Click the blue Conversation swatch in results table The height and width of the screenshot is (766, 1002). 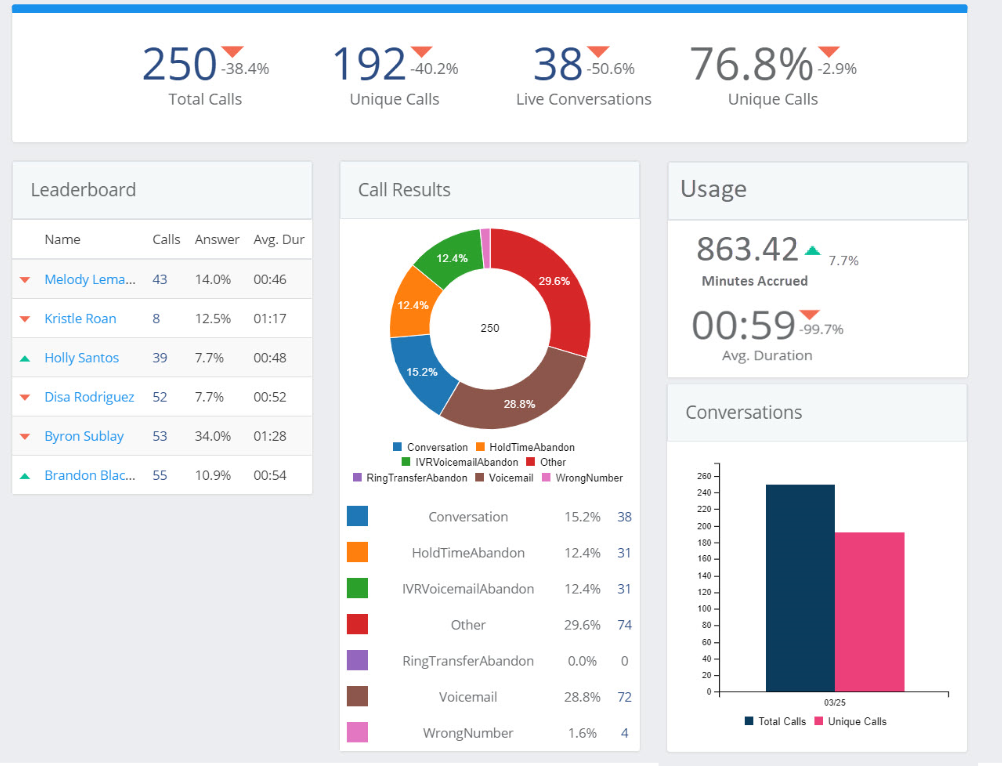tap(357, 516)
